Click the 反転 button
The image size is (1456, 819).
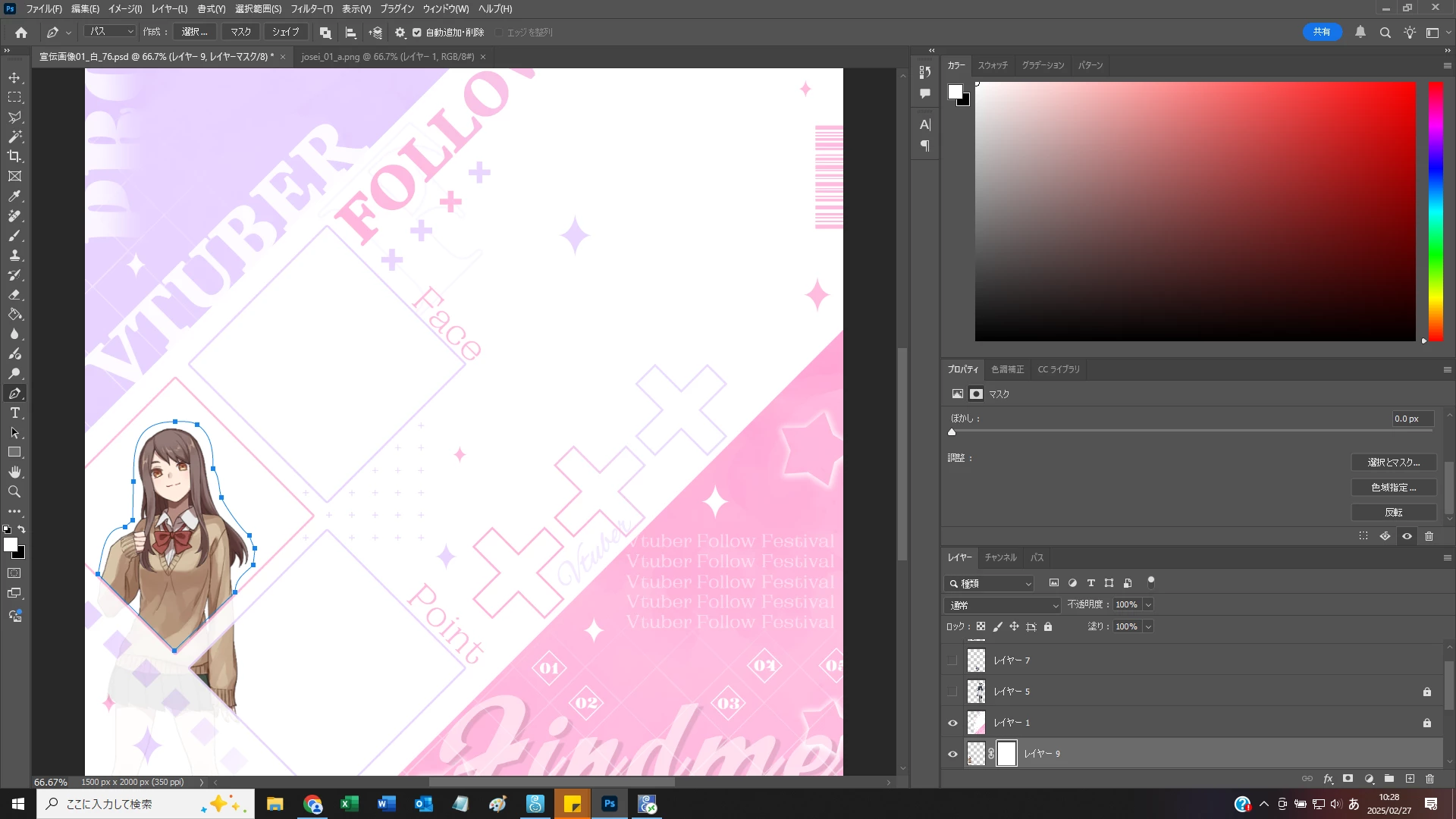[x=1393, y=513]
